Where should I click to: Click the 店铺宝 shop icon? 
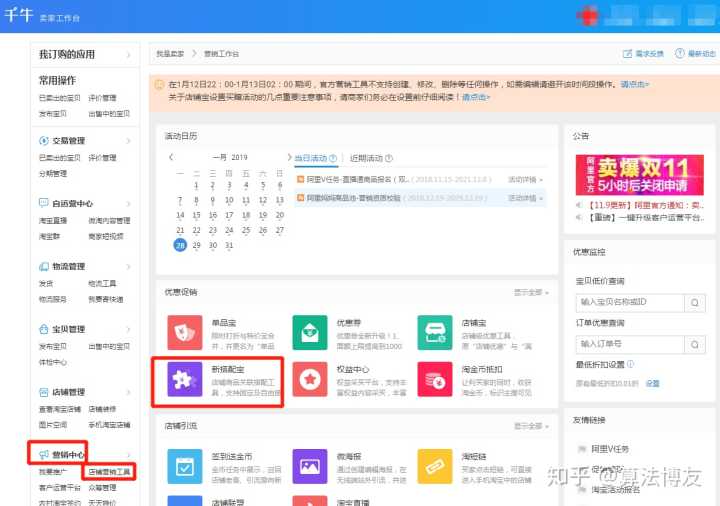click(x=435, y=332)
